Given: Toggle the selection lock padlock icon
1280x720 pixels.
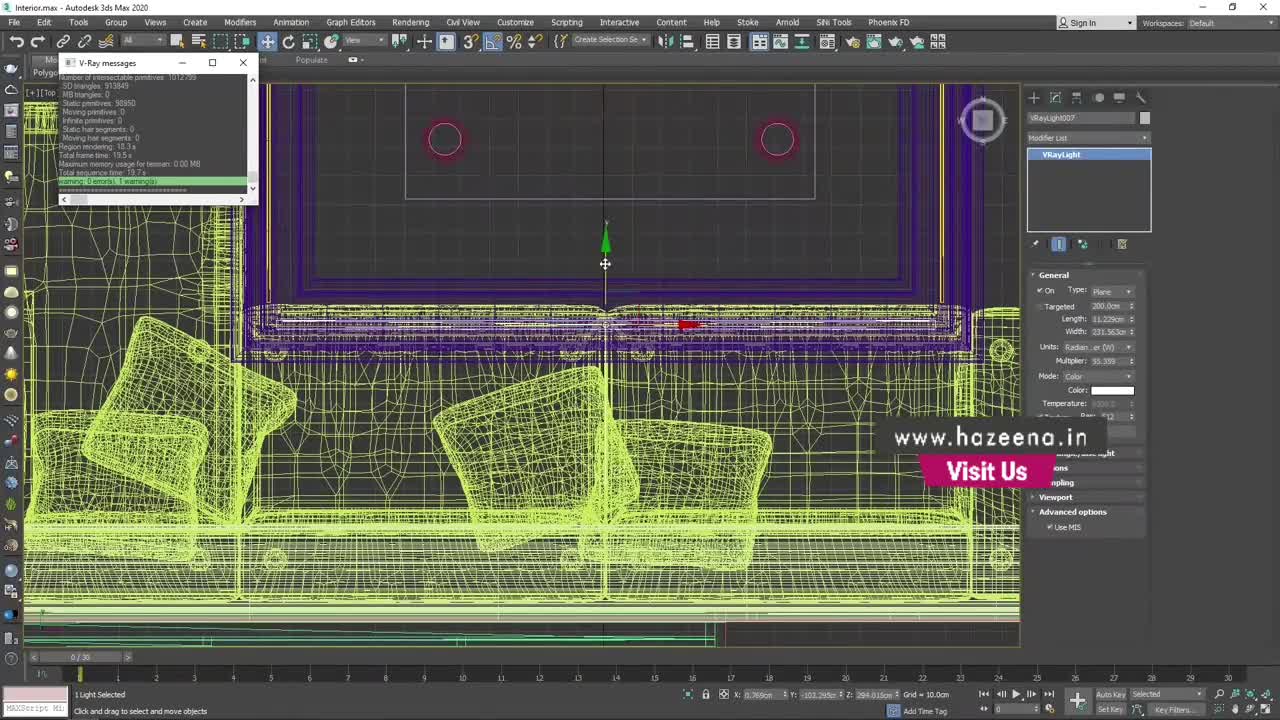Looking at the screenshot, I should (x=705, y=694).
